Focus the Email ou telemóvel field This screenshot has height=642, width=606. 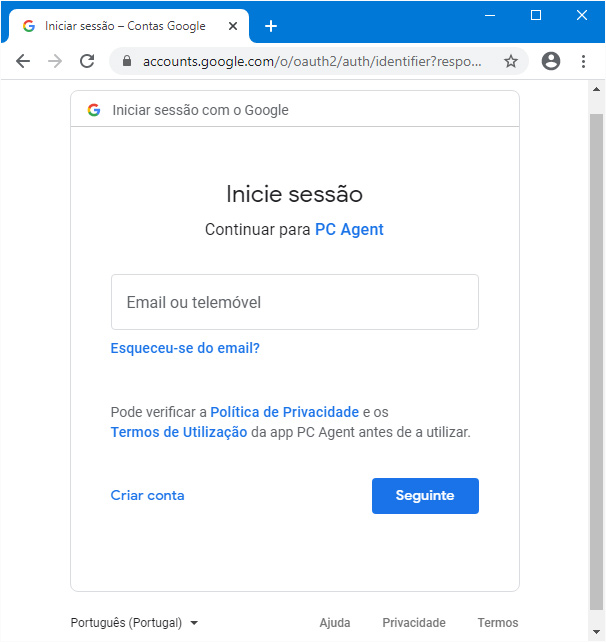click(x=295, y=302)
